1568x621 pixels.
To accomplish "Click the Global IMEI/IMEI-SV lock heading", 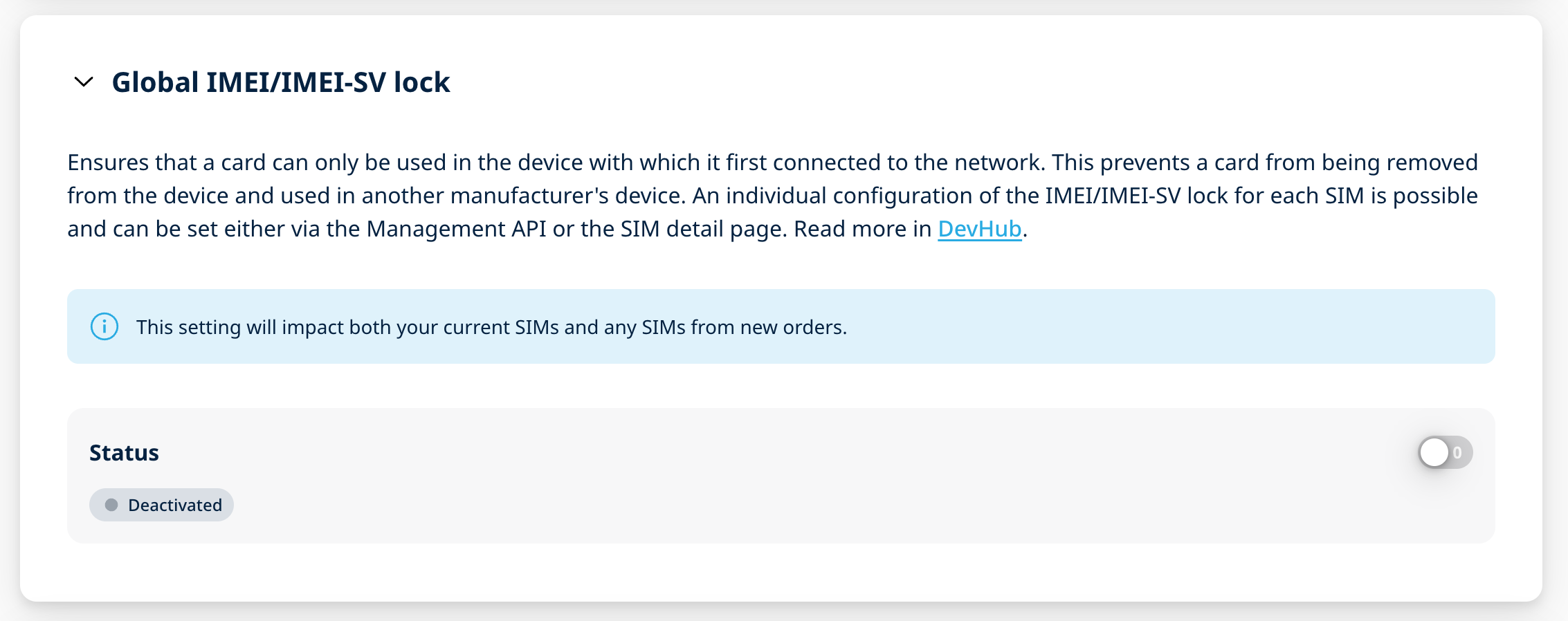I will point(280,82).
